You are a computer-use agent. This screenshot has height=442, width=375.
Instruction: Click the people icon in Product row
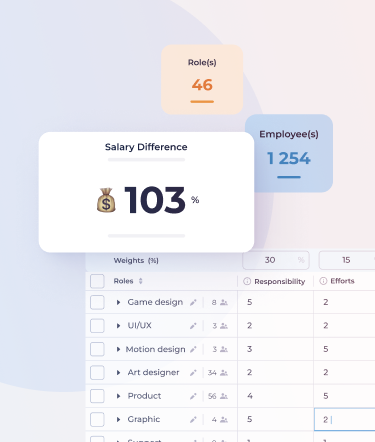(x=224, y=396)
